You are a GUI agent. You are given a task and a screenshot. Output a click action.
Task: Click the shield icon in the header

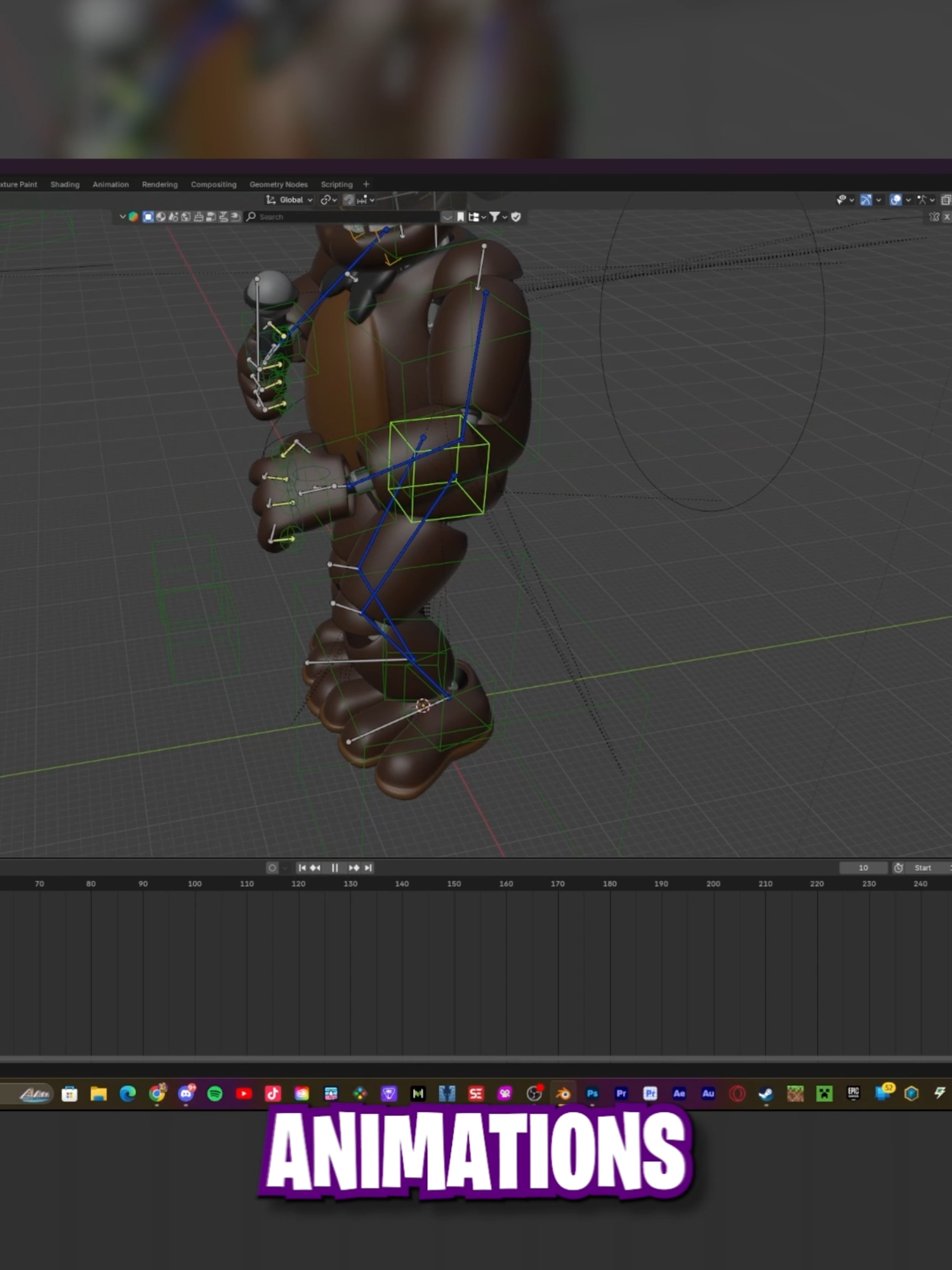[516, 217]
